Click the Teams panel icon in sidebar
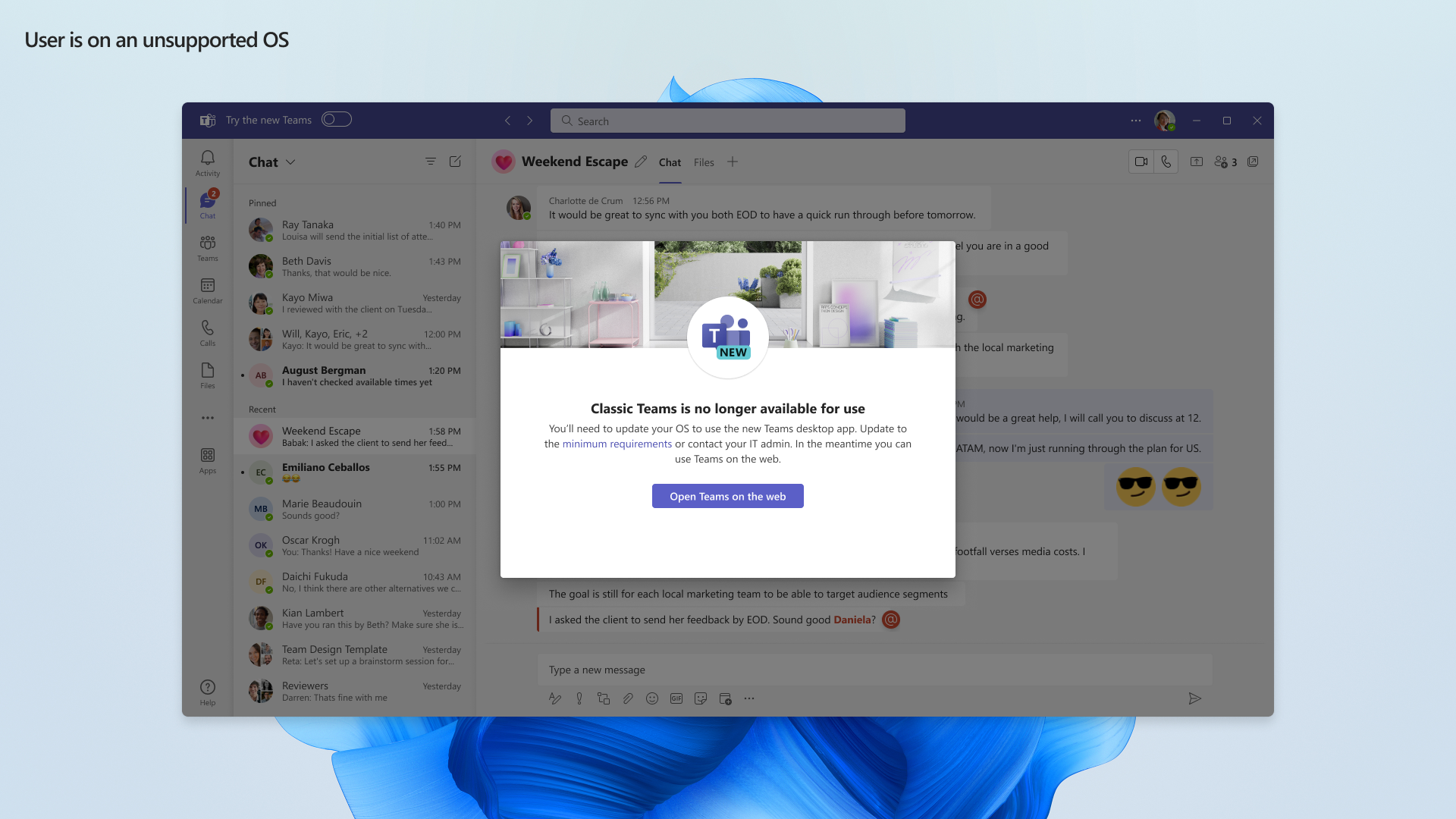This screenshot has width=1456, height=819. pyautogui.click(x=207, y=248)
